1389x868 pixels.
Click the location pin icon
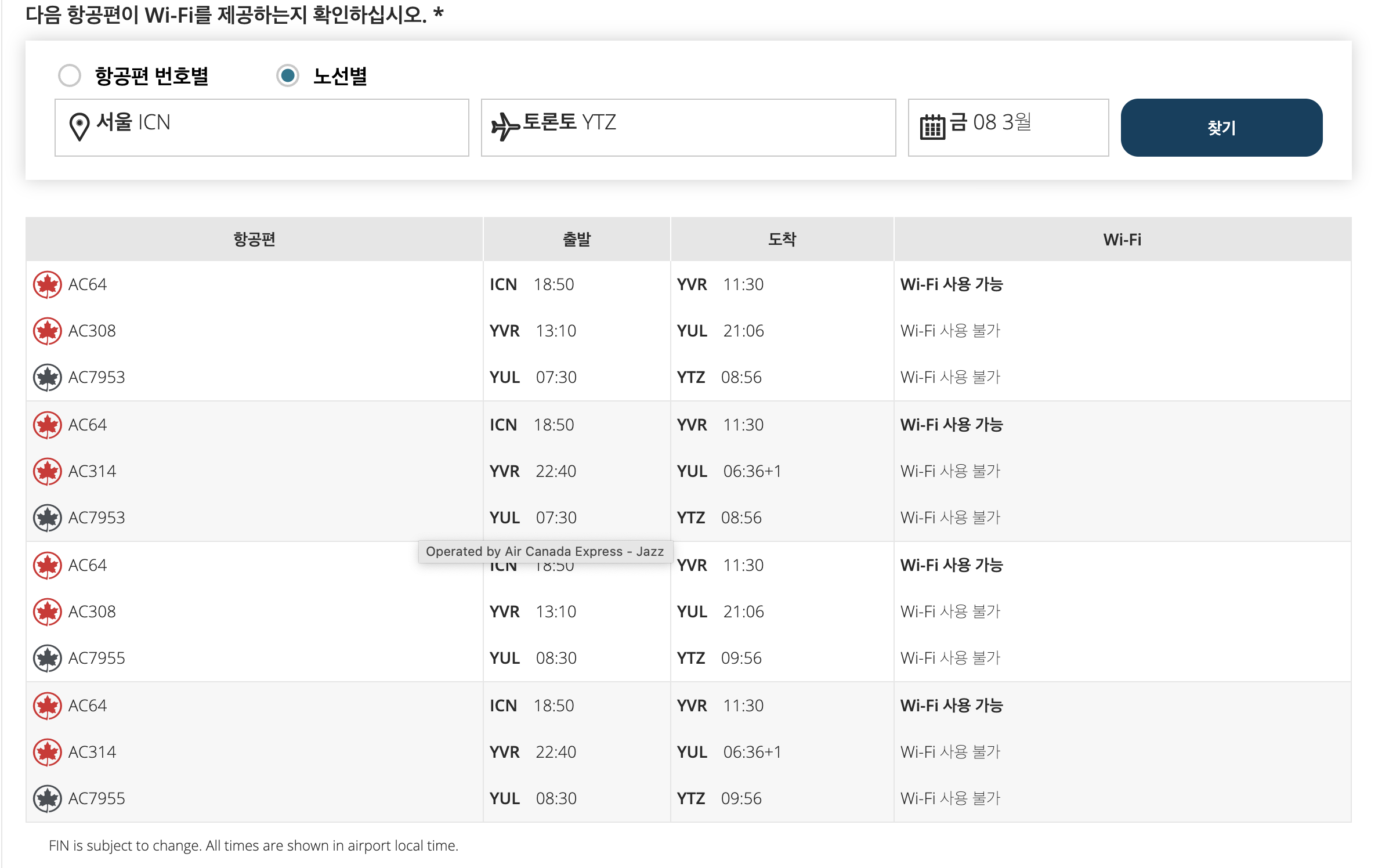[79, 126]
